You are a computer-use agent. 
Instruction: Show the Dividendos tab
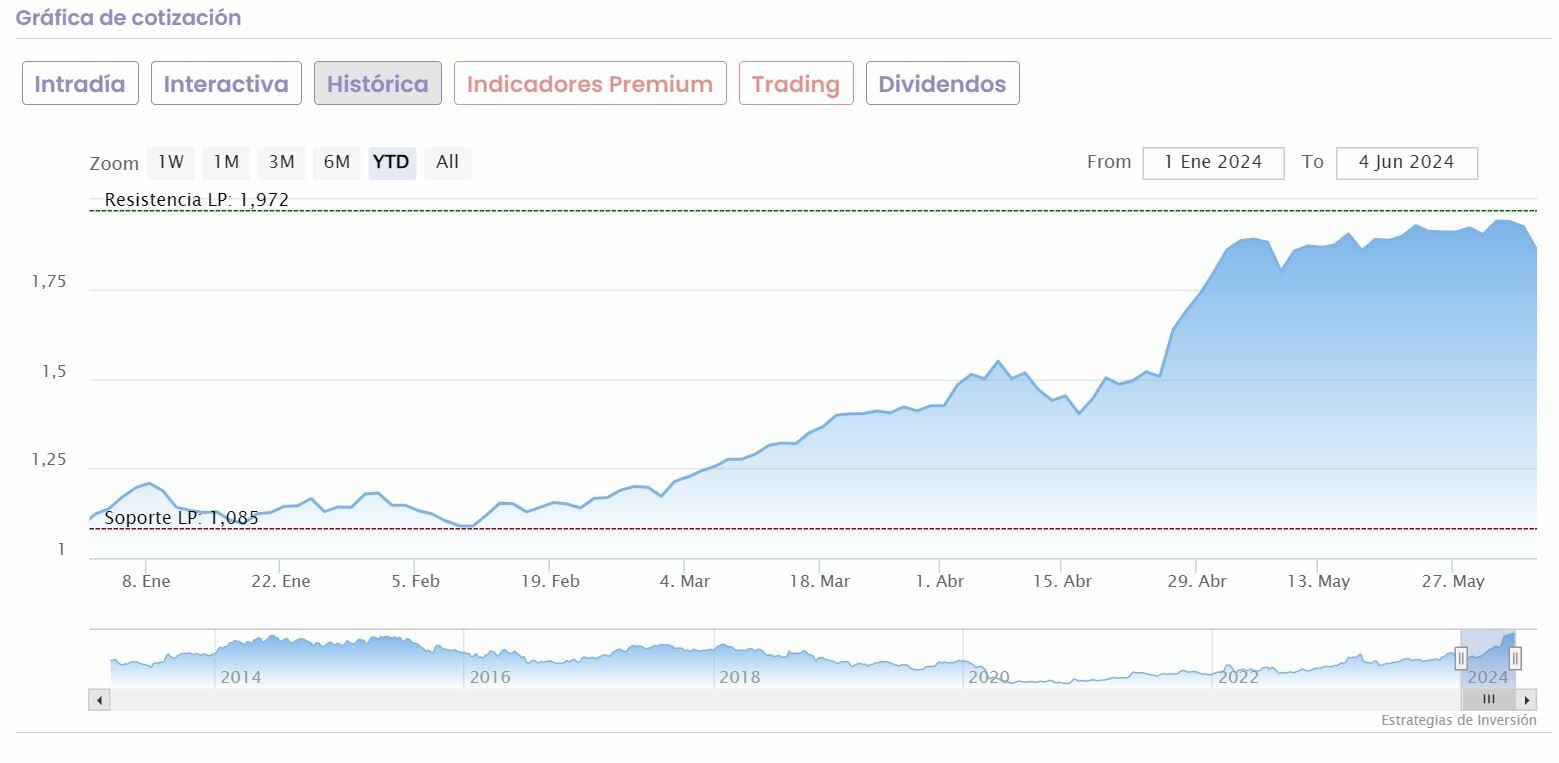[x=942, y=84]
